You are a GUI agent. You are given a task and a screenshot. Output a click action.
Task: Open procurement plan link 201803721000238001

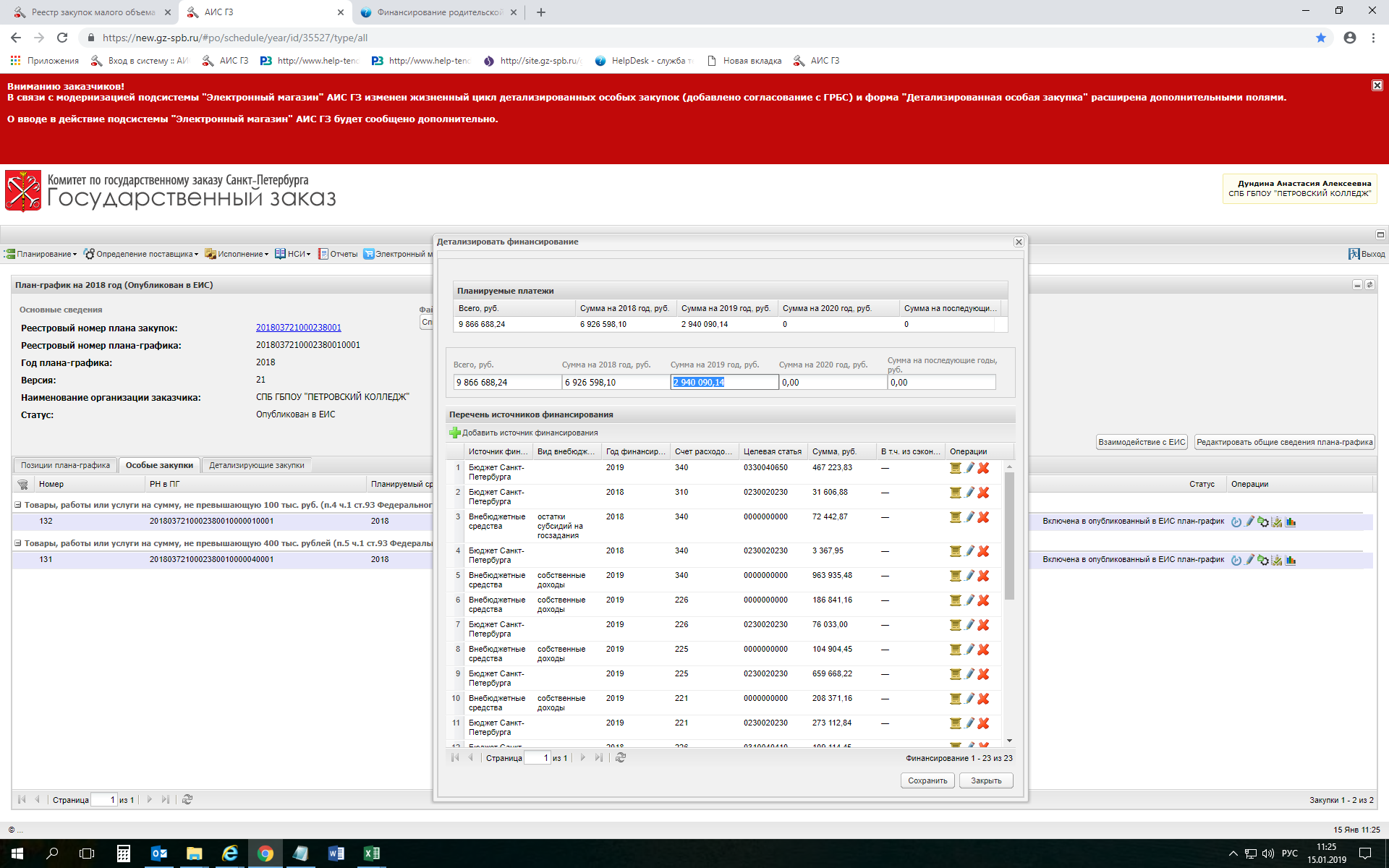pyautogui.click(x=298, y=328)
